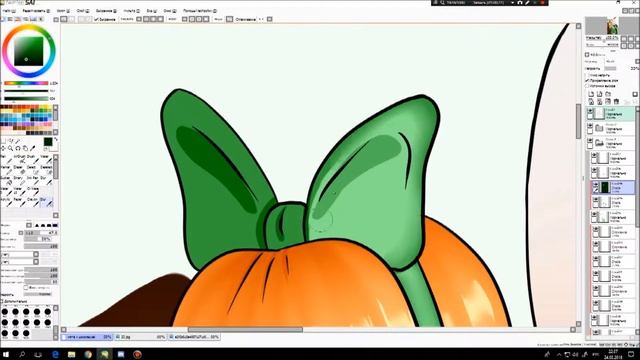This screenshot has width=640, height=360.
Task: Select the Magic Wand tool
Action: [18, 141]
